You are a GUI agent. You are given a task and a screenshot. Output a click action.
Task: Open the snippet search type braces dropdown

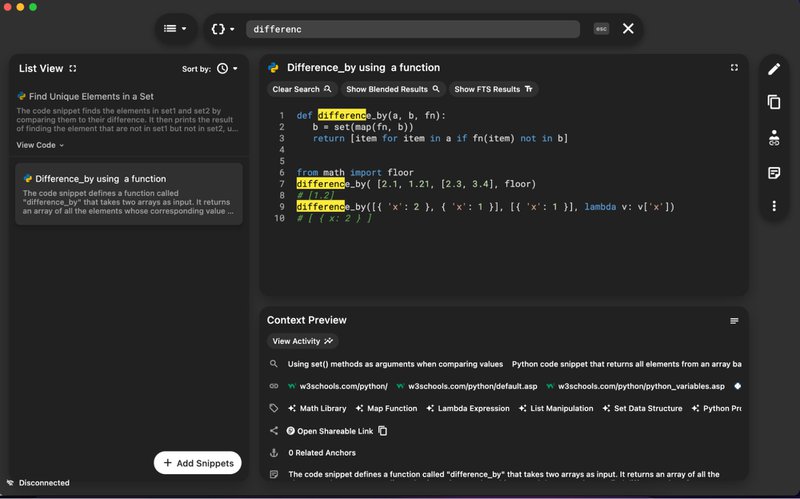[x=223, y=29]
